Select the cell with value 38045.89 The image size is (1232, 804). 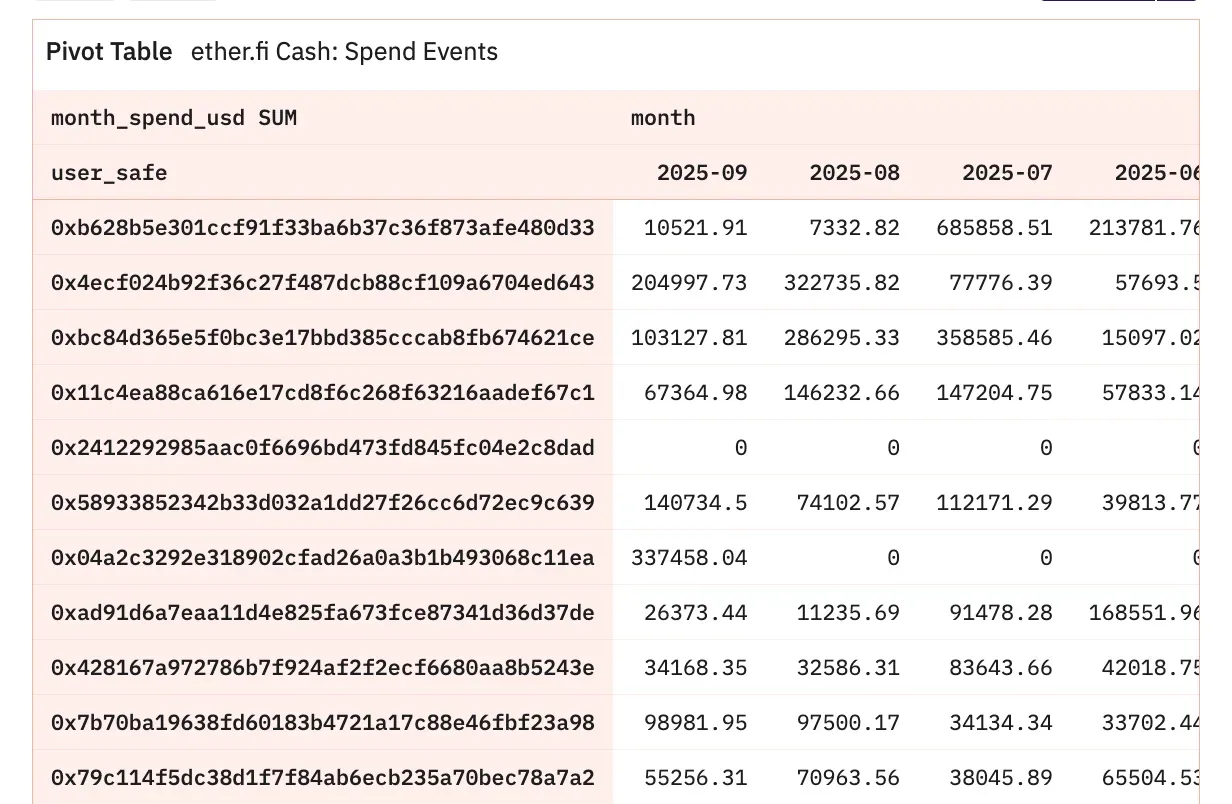(x=1001, y=778)
